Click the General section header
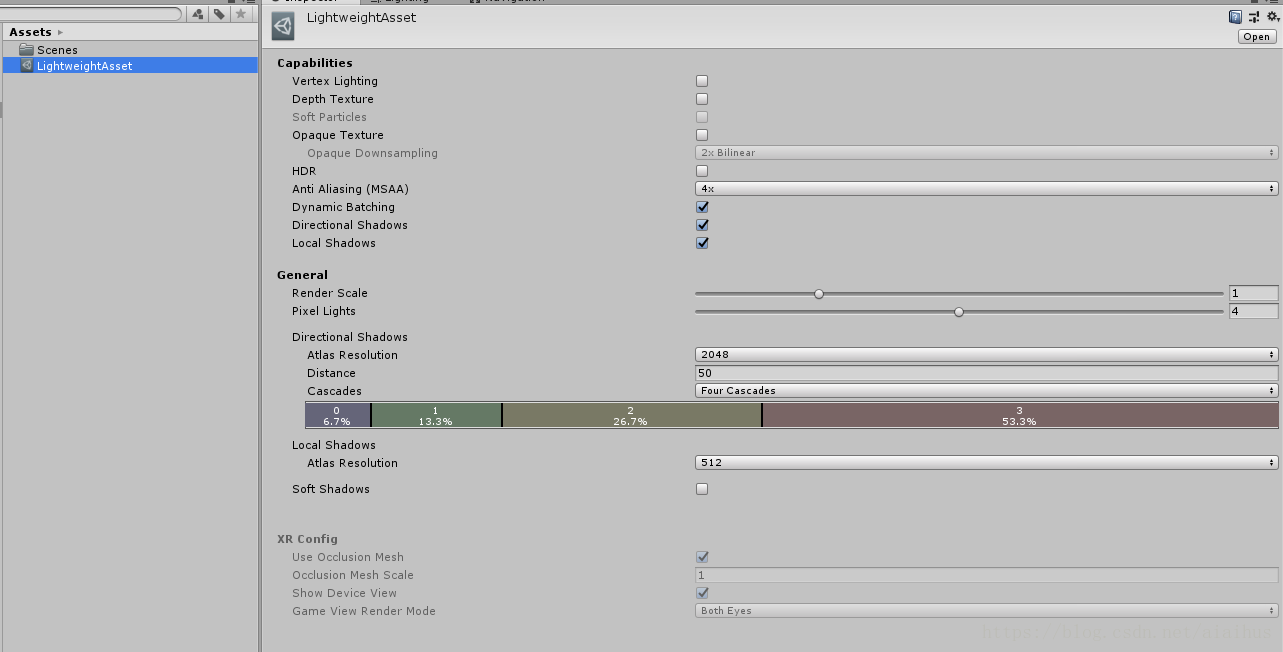1283x652 pixels. tap(302, 275)
